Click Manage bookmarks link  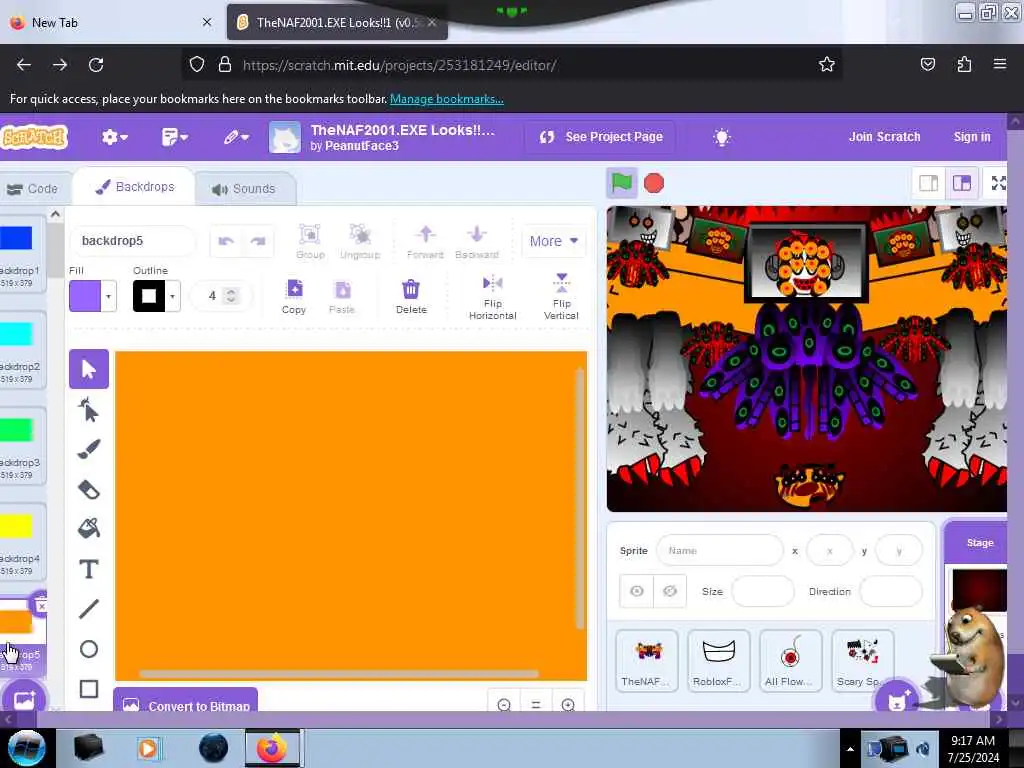[x=447, y=99]
